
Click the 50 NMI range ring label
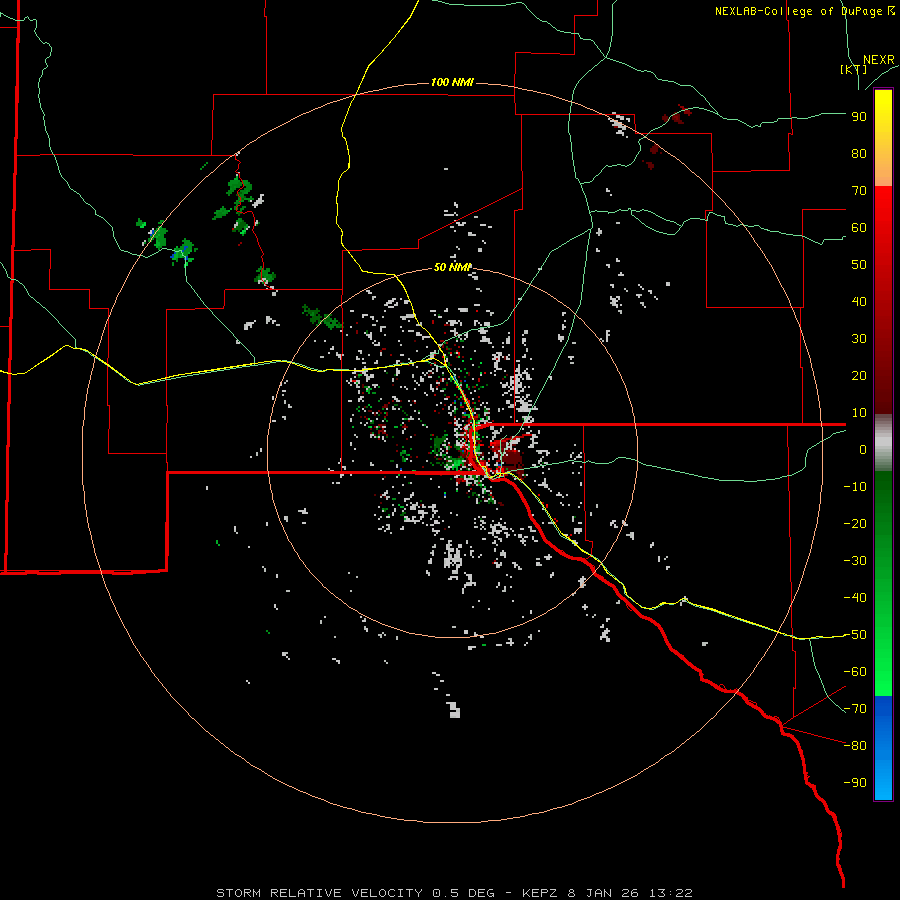click(452, 267)
